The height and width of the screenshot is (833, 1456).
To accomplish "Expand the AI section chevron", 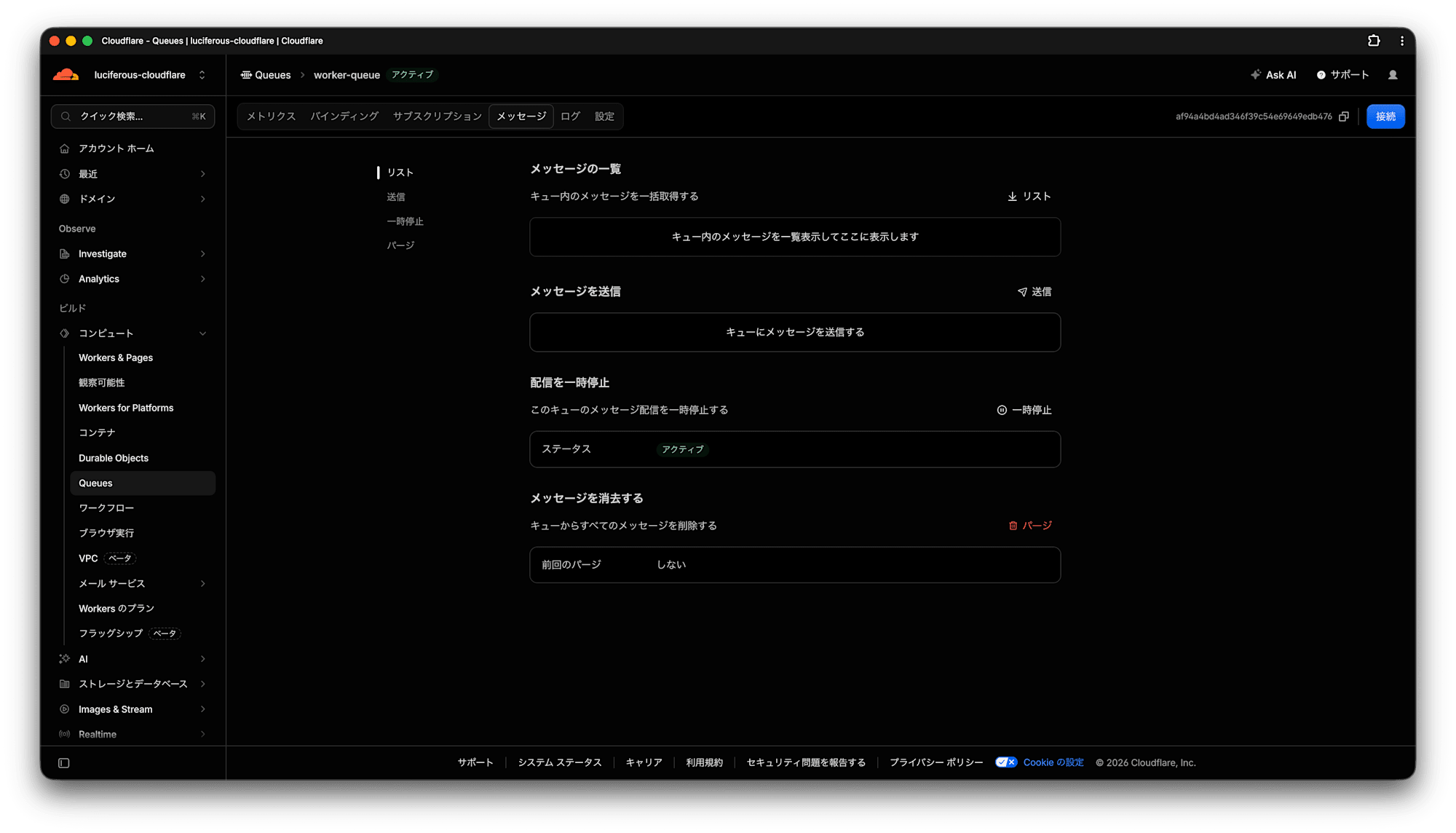I will 203,659.
